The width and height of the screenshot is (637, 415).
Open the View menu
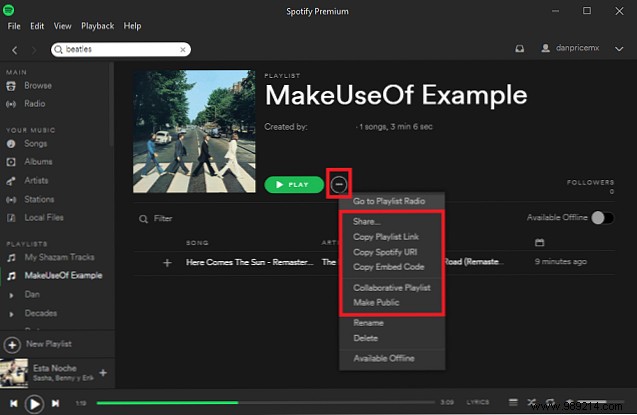tap(63, 26)
